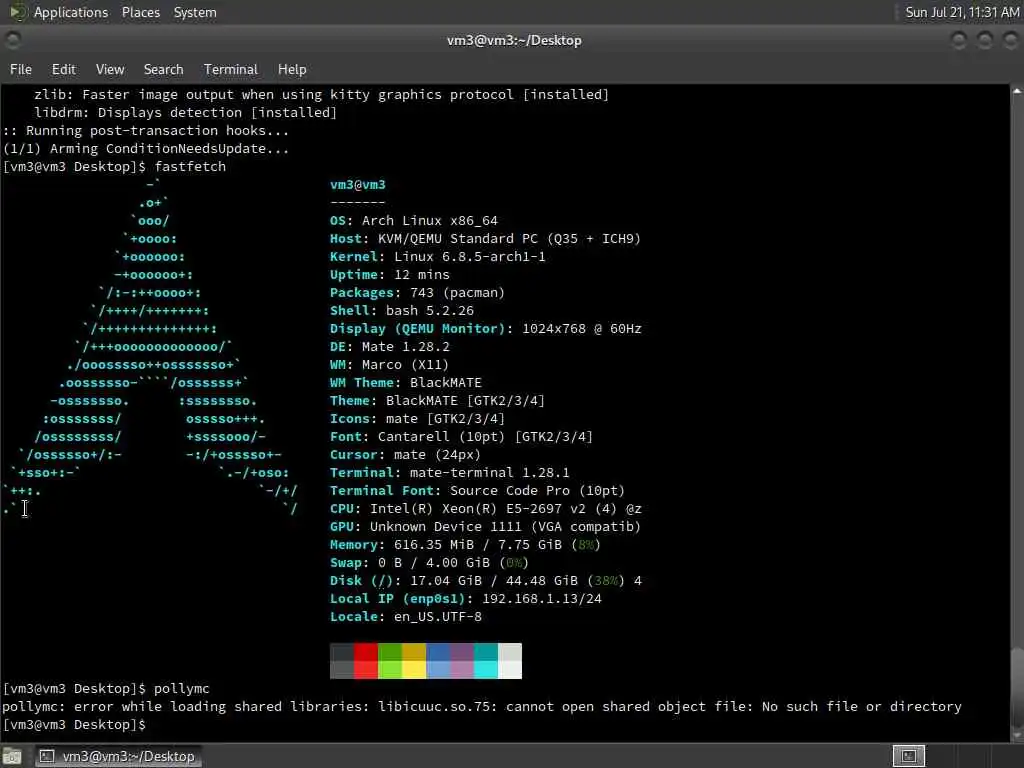Click the 'Packages: 743 (pacman)' line
The image size is (1024, 768).
click(x=417, y=293)
